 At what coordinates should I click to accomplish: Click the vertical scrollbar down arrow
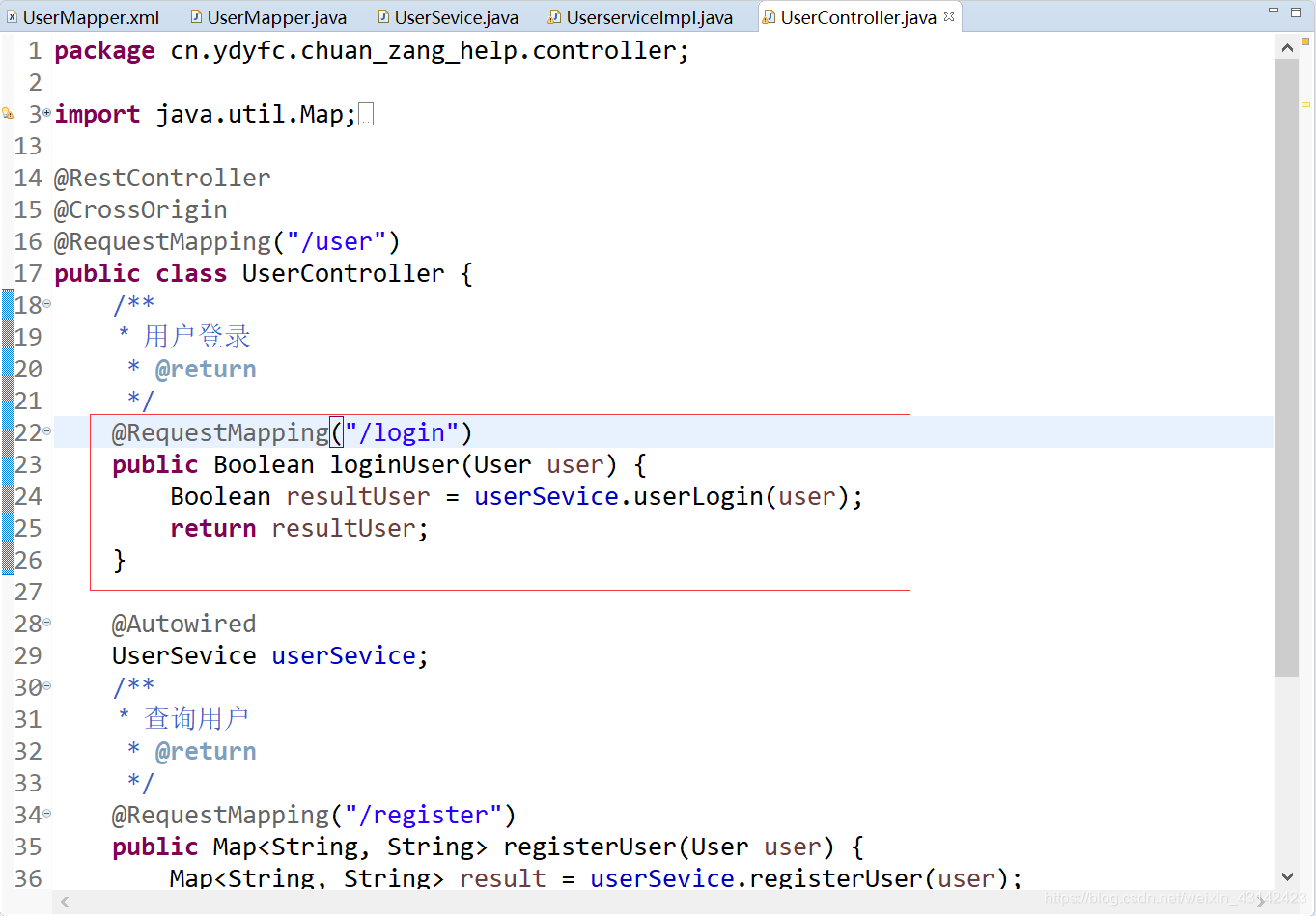[x=1287, y=877]
